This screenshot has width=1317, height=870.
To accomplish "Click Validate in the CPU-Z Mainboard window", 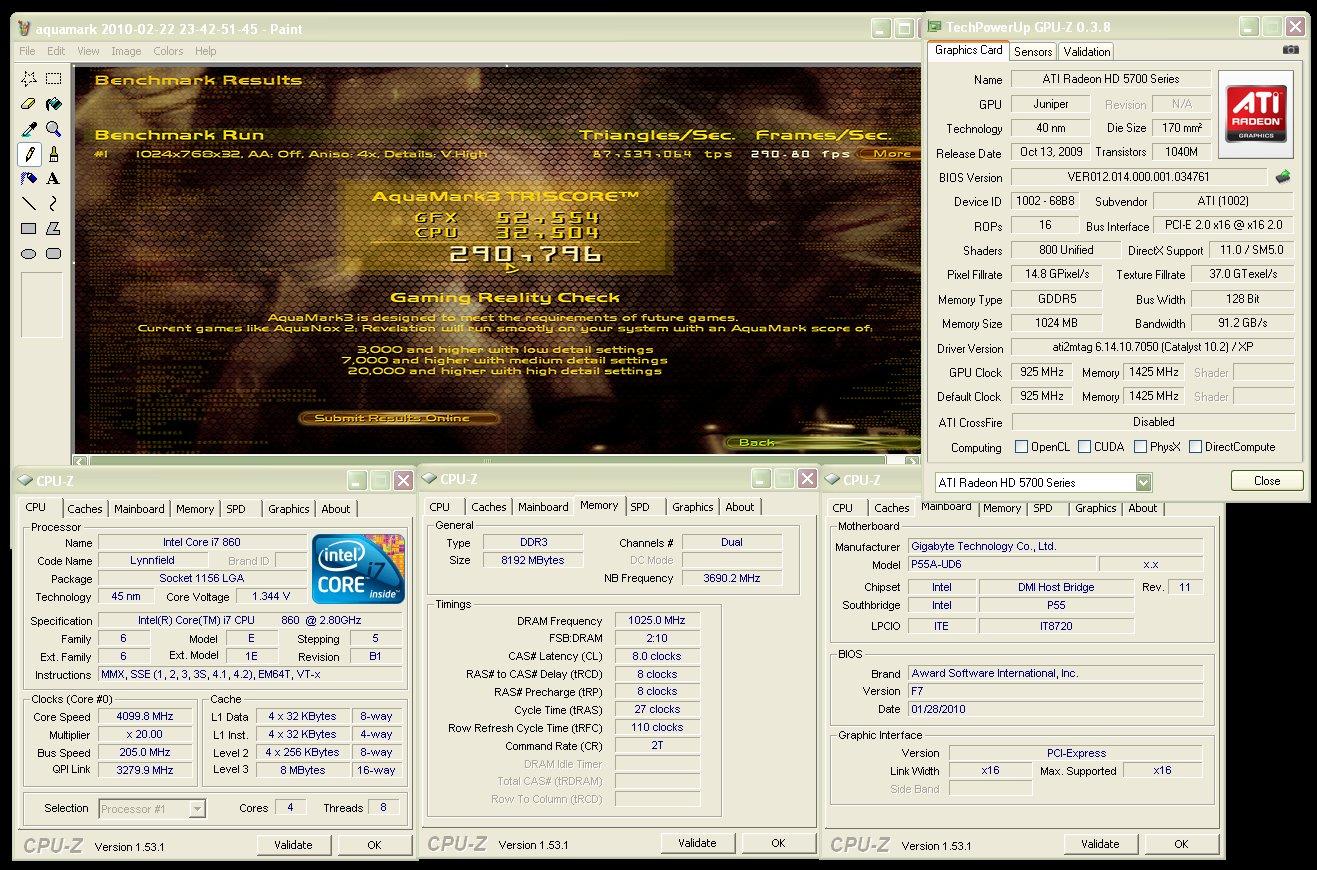I will (x=1100, y=844).
